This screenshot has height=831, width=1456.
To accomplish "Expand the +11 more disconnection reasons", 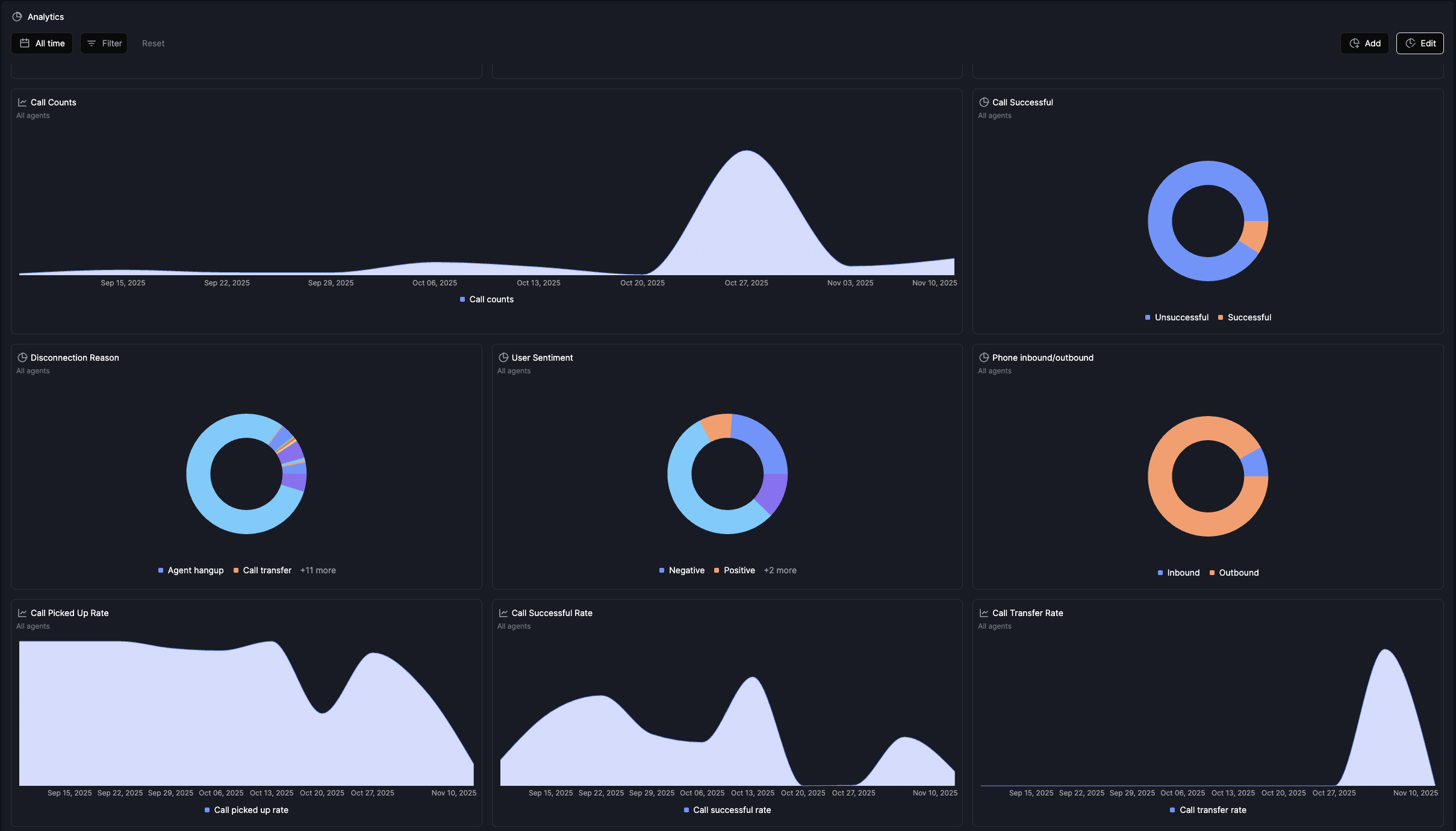I will pyautogui.click(x=318, y=570).
